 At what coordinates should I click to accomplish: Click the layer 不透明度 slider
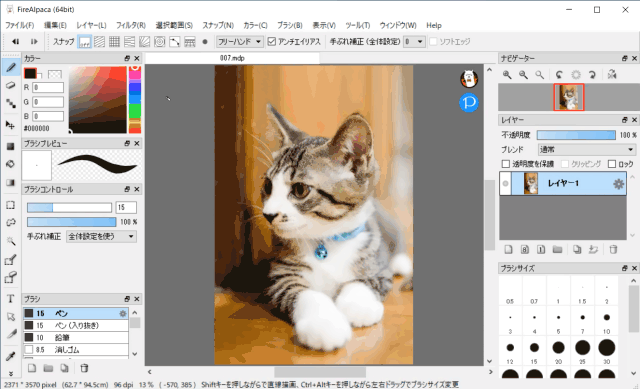coord(576,135)
